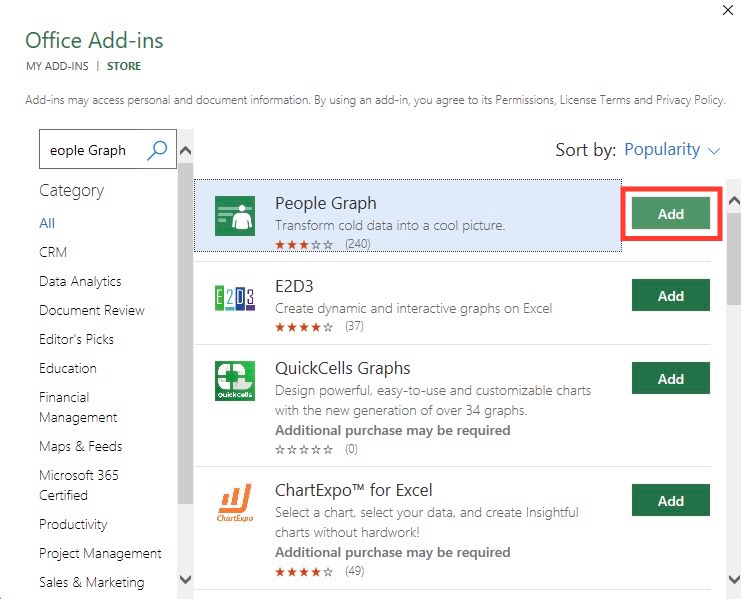Screen dimensions: 741x599
Task: Select the Microsoft 365 Certified category
Action: [x=79, y=485]
